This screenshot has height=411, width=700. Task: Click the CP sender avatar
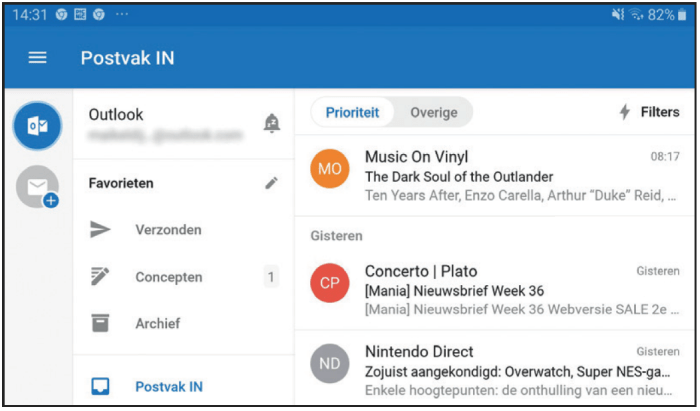pyautogui.click(x=330, y=283)
